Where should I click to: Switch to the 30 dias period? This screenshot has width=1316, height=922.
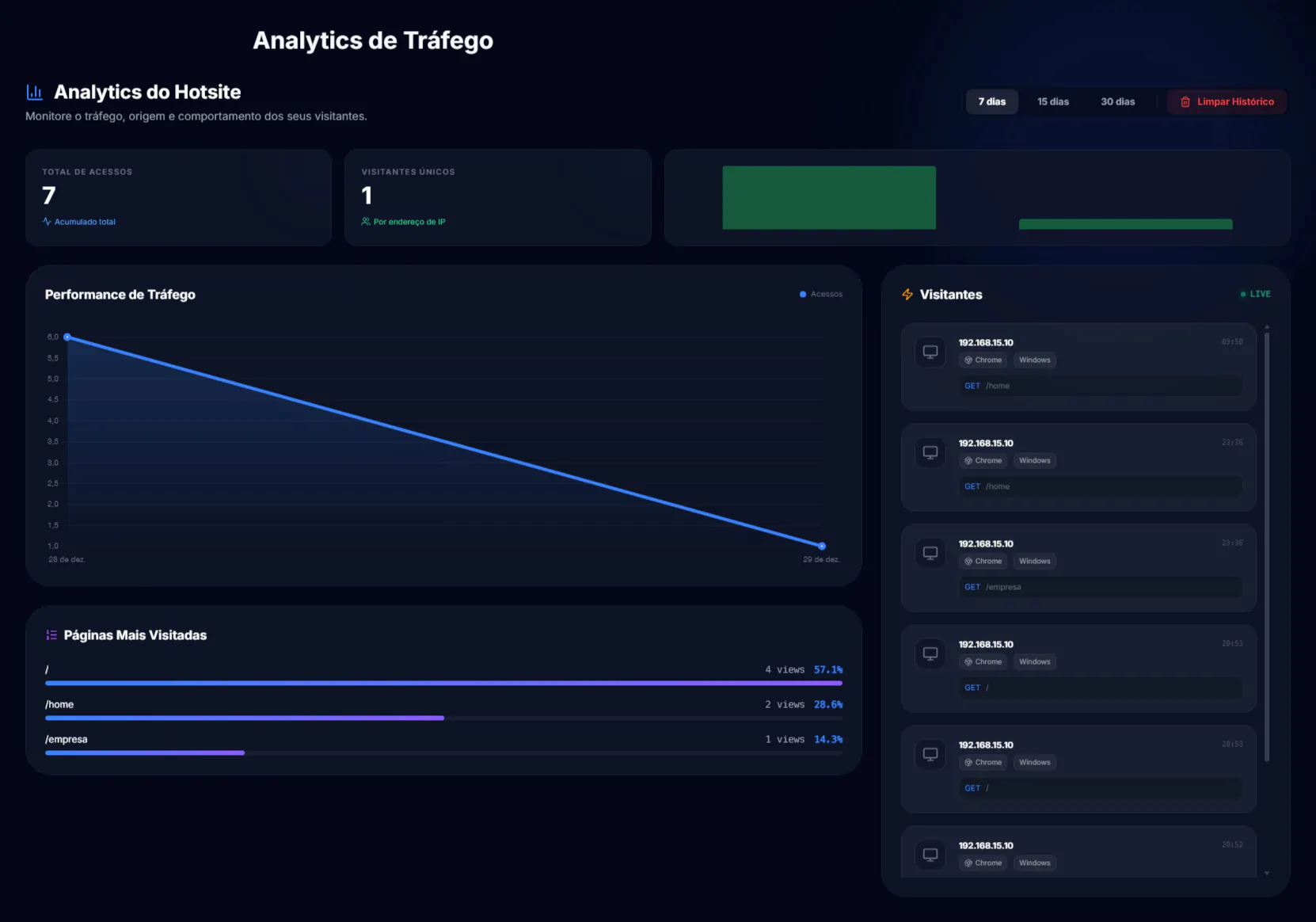pos(1117,102)
